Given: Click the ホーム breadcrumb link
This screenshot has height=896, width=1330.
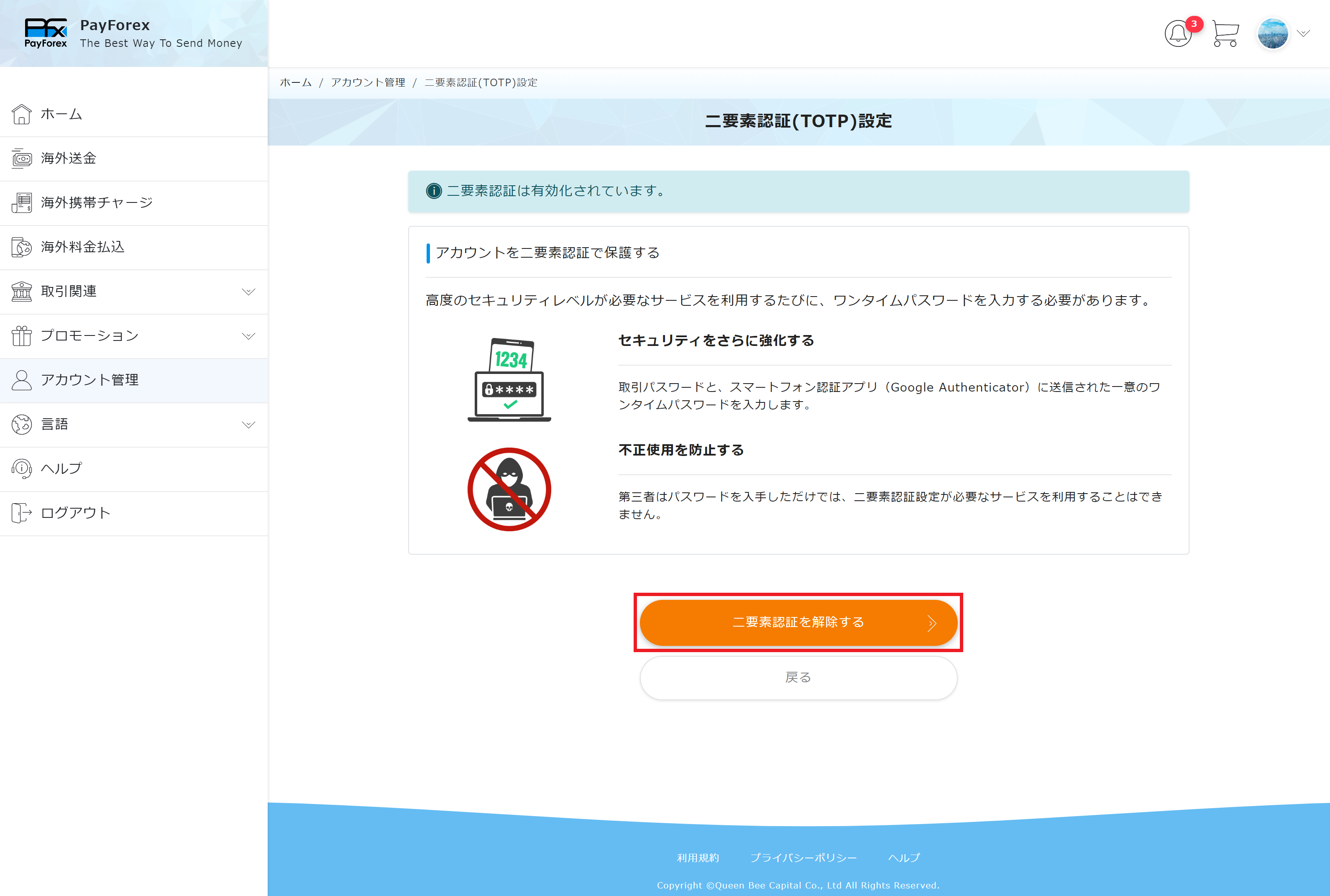Looking at the screenshot, I should point(295,82).
